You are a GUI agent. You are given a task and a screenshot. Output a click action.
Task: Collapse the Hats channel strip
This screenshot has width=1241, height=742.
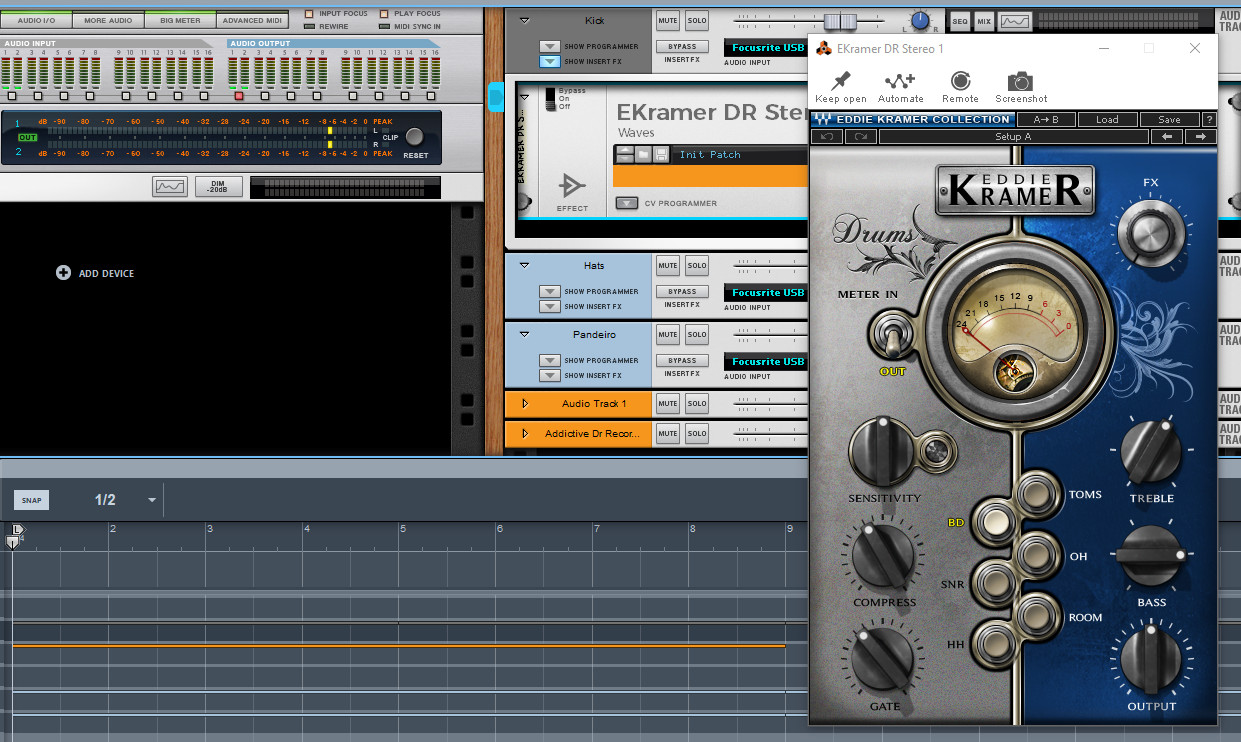tap(525, 265)
